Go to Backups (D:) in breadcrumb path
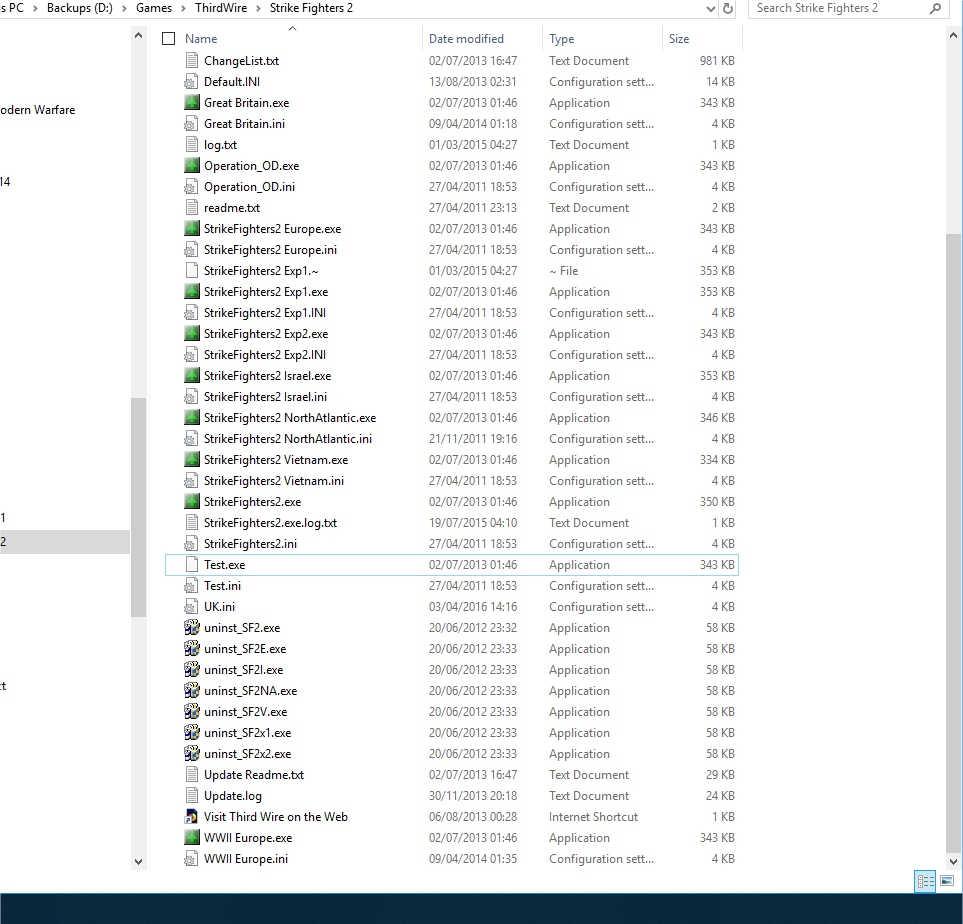Image resolution: width=963 pixels, height=924 pixels. [x=80, y=9]
